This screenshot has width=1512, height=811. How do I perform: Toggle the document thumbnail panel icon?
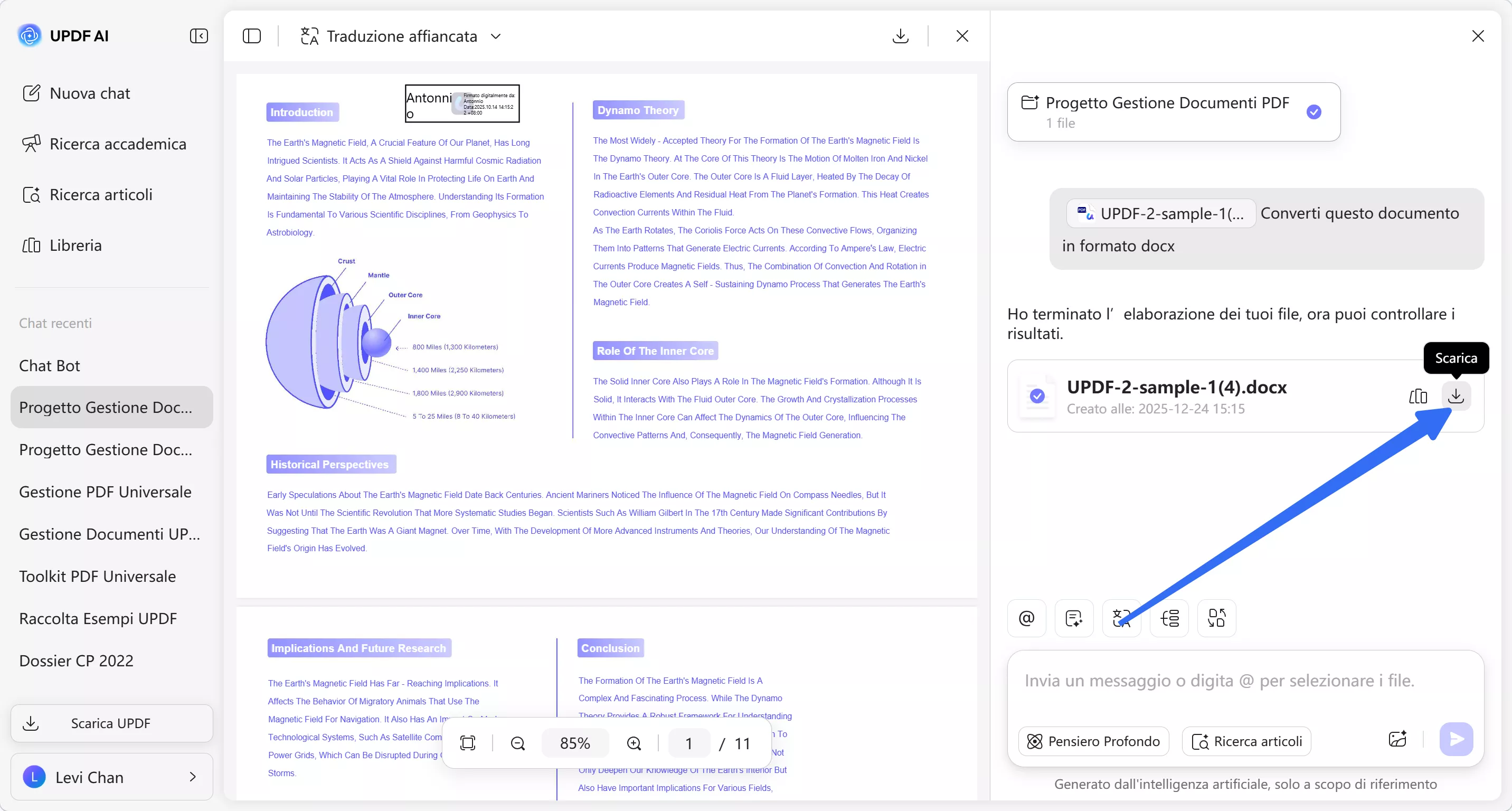click(252, 36)
